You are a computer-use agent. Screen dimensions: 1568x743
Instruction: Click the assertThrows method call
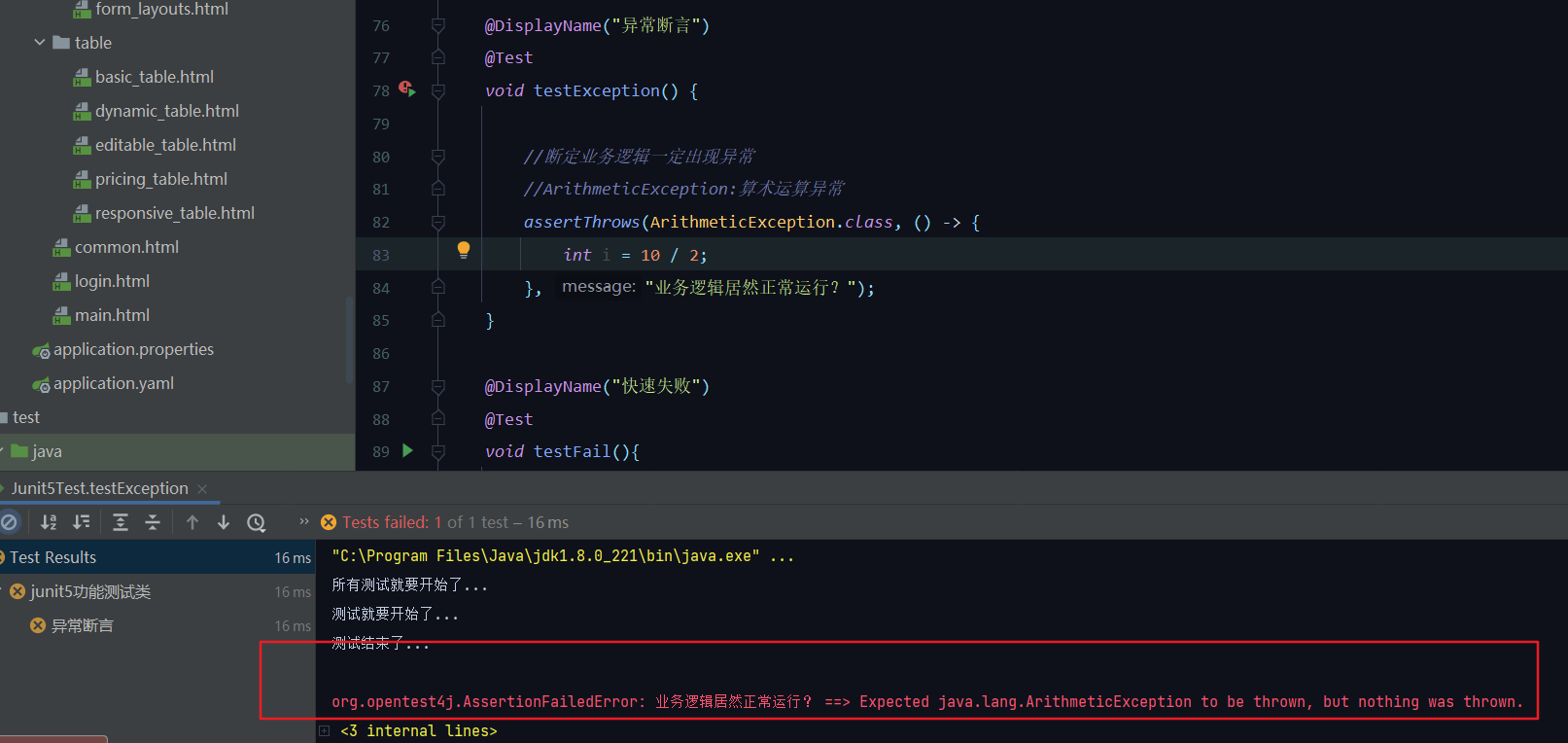click(581, 222)
